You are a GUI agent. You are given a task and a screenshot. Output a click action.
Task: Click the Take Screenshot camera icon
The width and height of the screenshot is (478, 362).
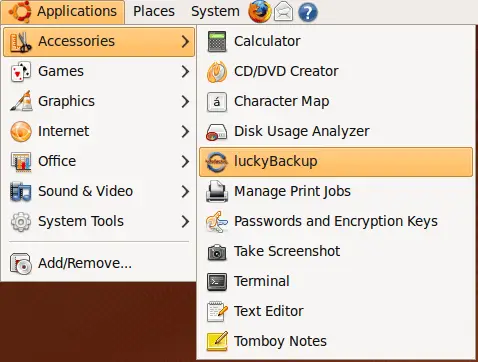[217, 252]
